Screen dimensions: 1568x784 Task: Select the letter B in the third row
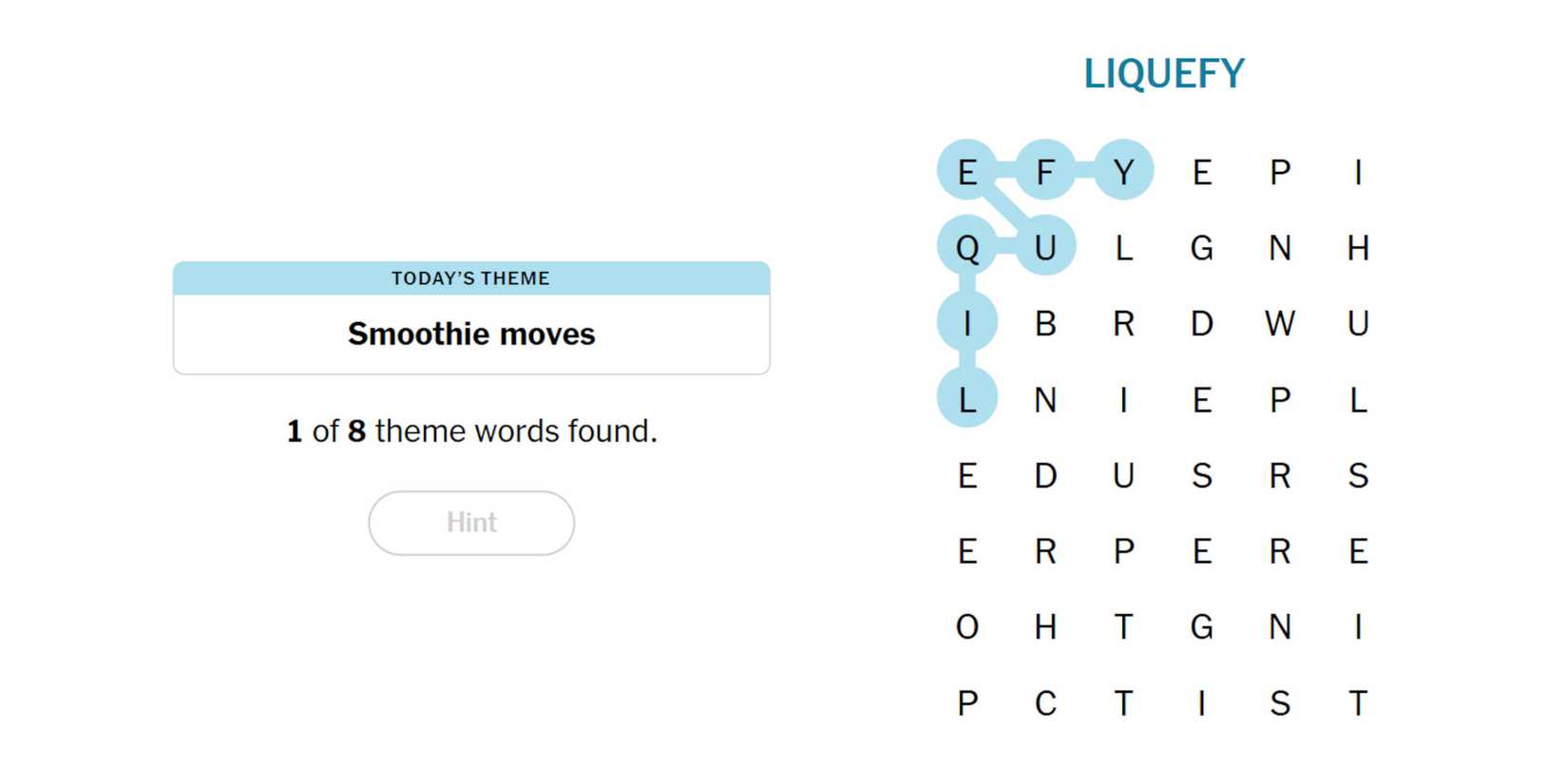1045,323
